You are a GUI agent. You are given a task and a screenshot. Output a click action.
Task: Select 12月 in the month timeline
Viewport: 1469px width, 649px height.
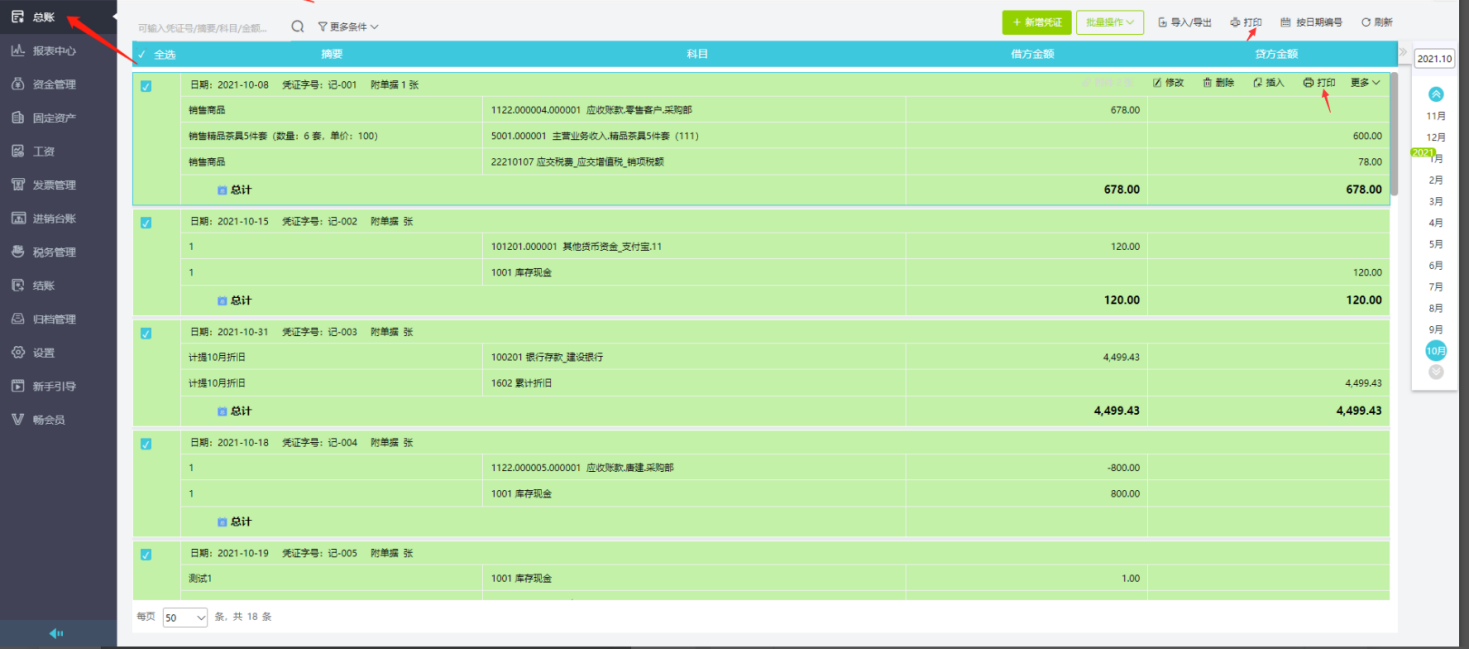[1436, 137]
